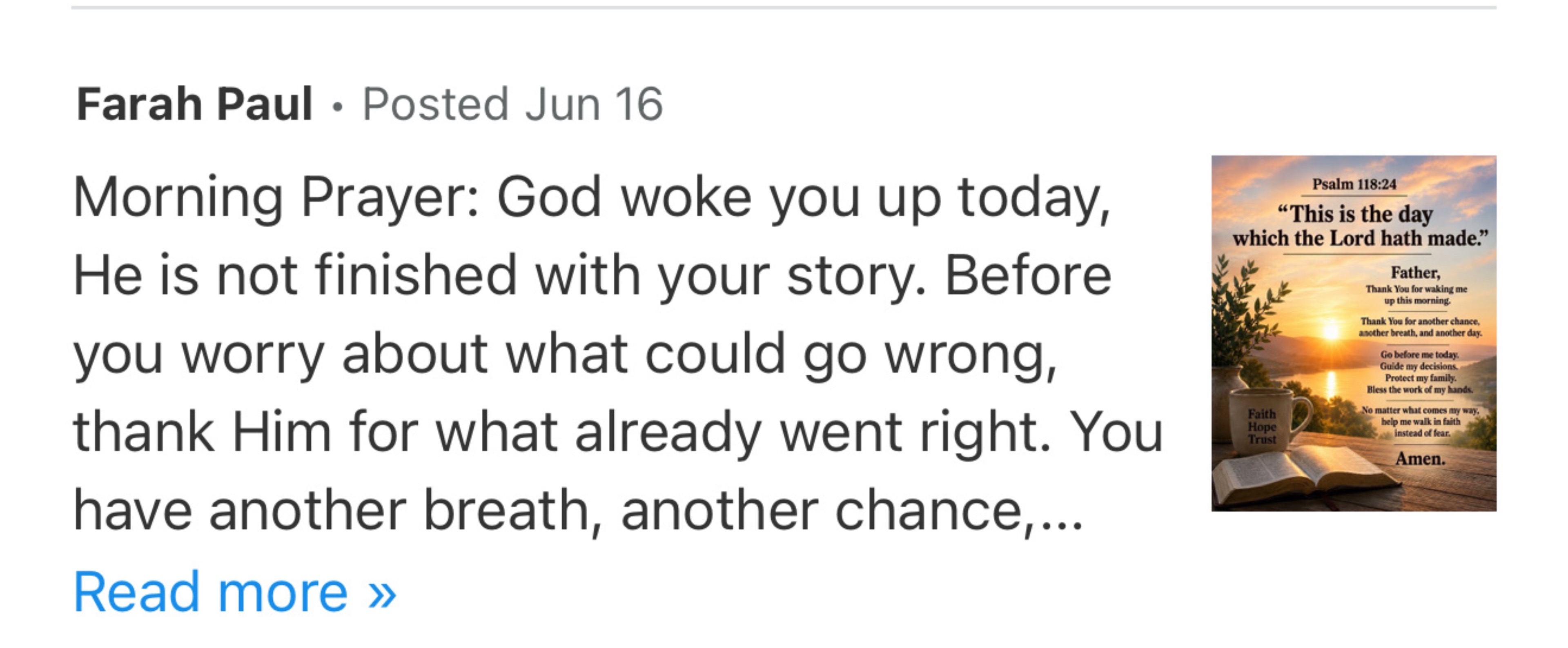Screen dimensions: 1568x648
Task: Open Farah Paul's profile name
Action: click(194, 104)
